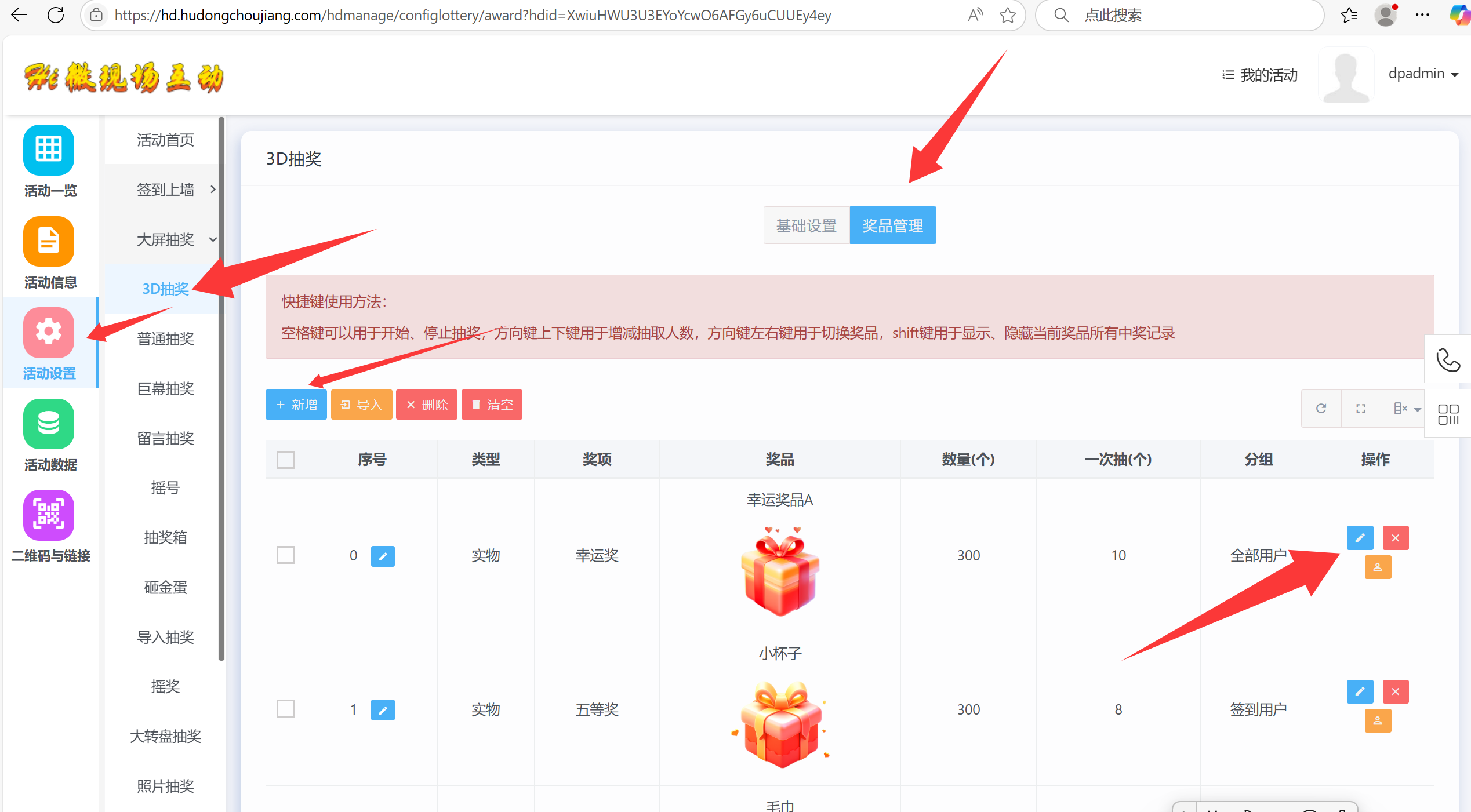The width and height of the screenshot is (1471, 812).
Task: Open the 活动信息 document icon
Action: click(x=49, y=241)
